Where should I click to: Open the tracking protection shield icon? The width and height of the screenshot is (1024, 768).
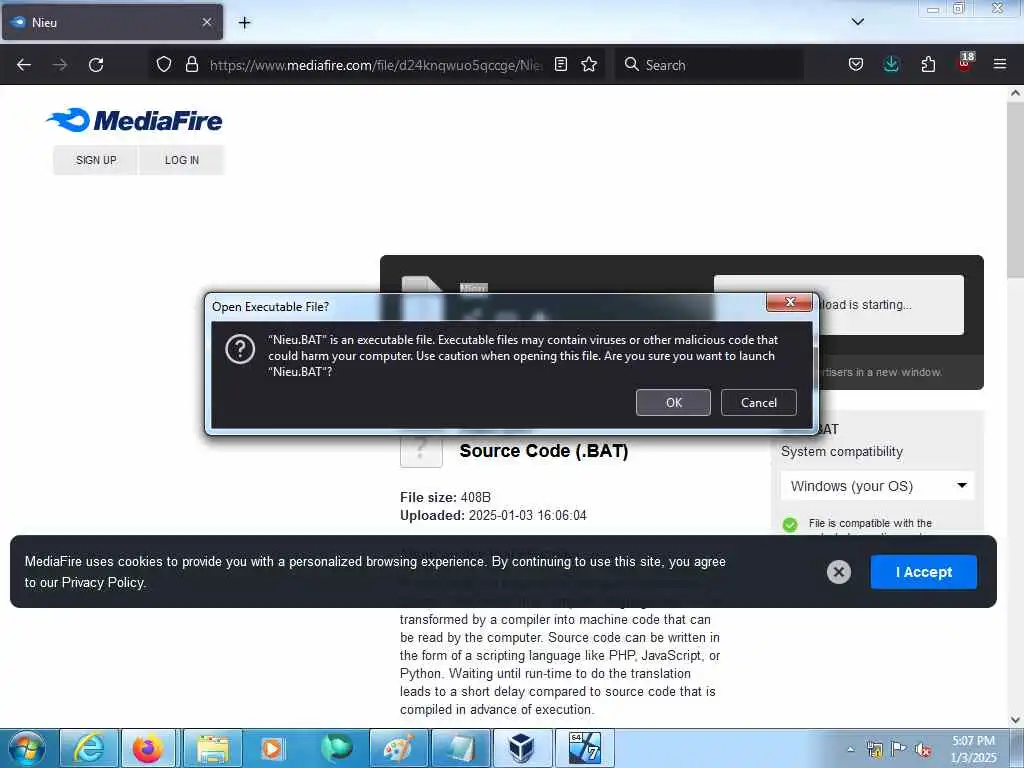tap(164, 64)
